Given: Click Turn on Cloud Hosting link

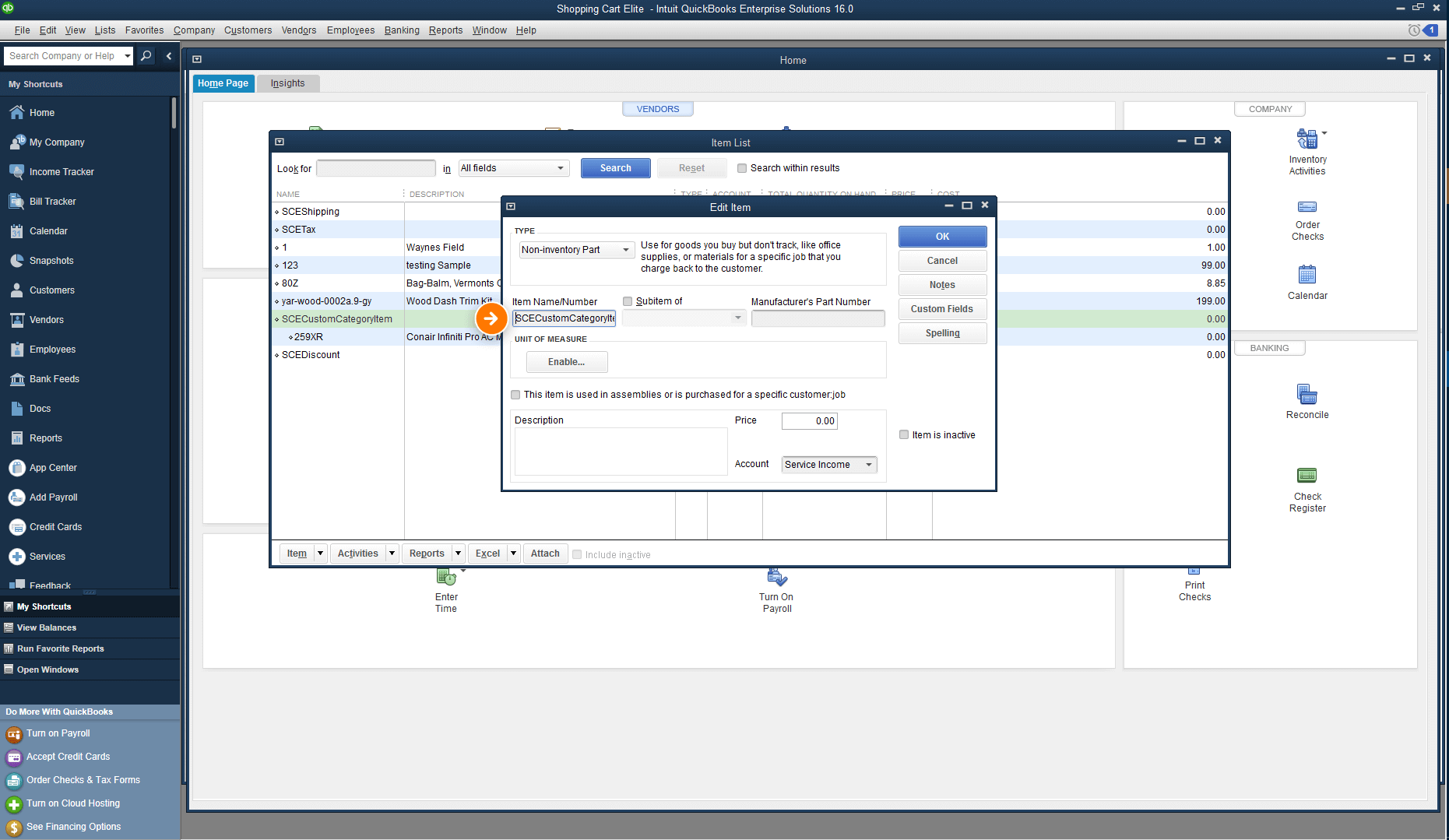Looking at the screenshot, I should tap(72, 803).
